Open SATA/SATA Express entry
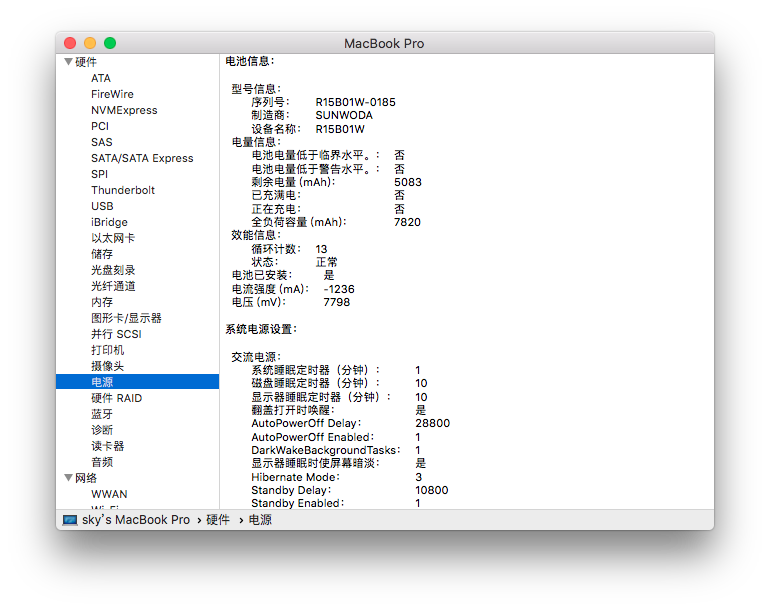Image resolution: width=770 pixels, height=610 pixels. 142,158
